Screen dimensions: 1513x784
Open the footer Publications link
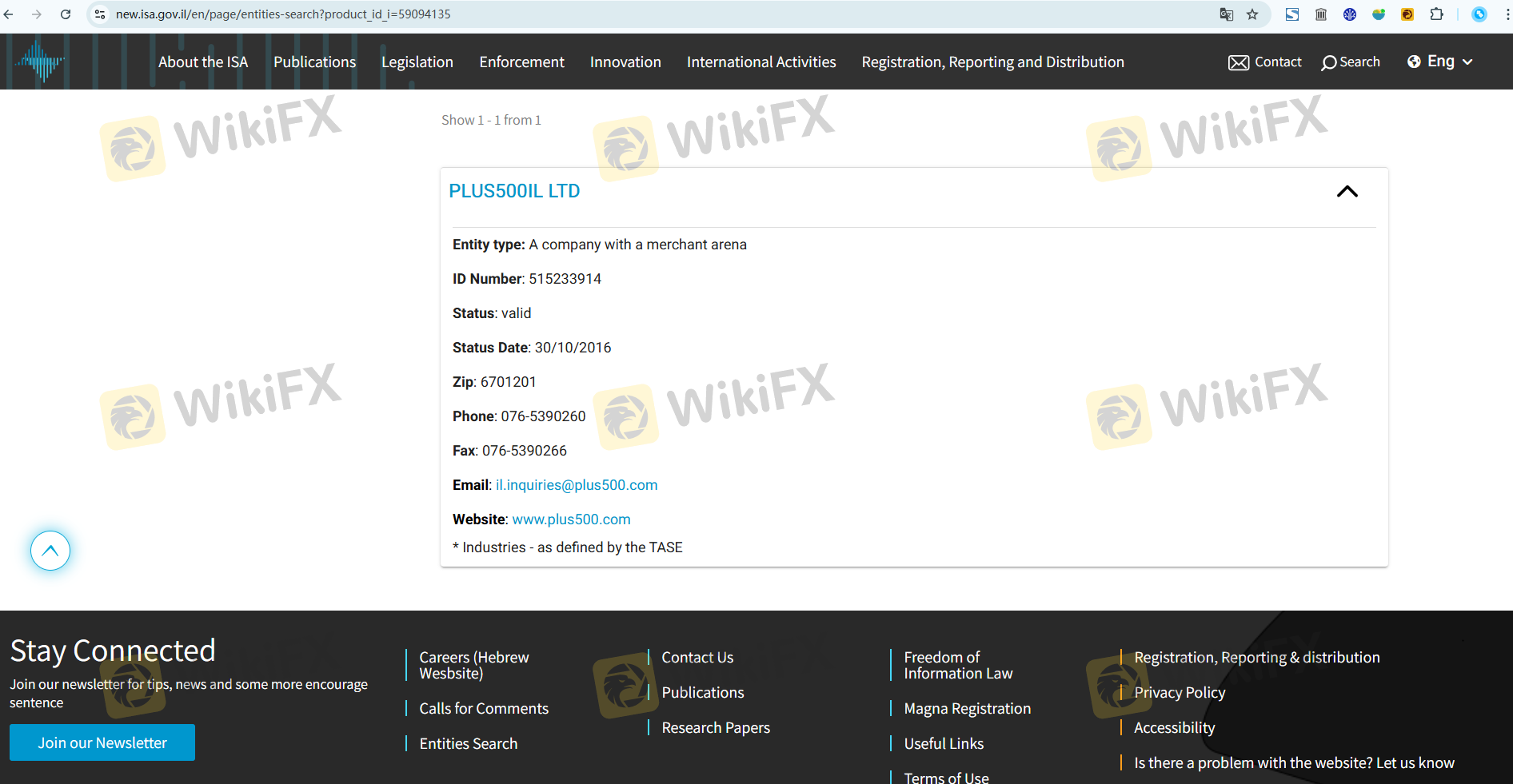703,692
